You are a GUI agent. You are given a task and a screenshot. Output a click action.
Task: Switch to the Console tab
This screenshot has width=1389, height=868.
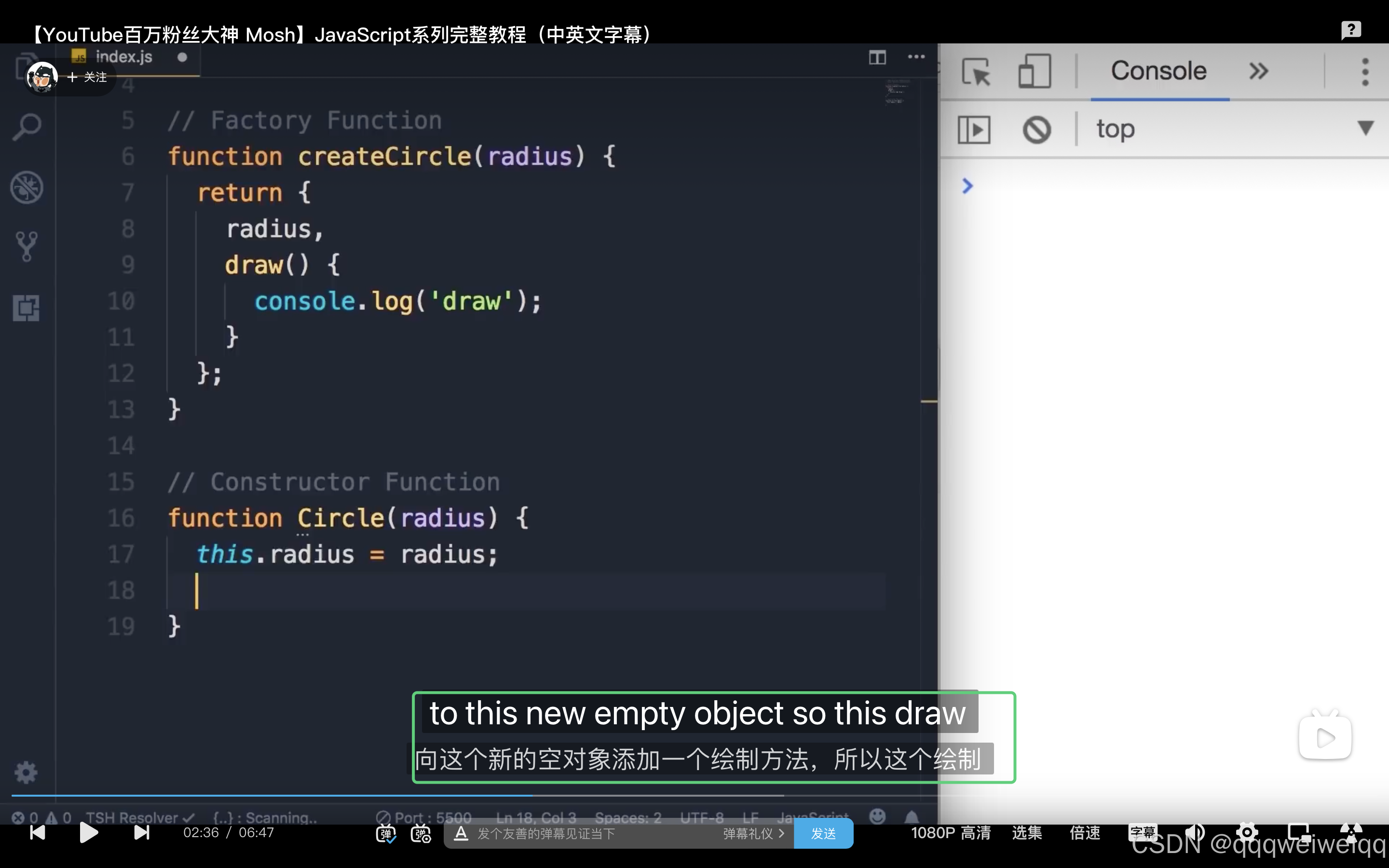point(1158,70)
